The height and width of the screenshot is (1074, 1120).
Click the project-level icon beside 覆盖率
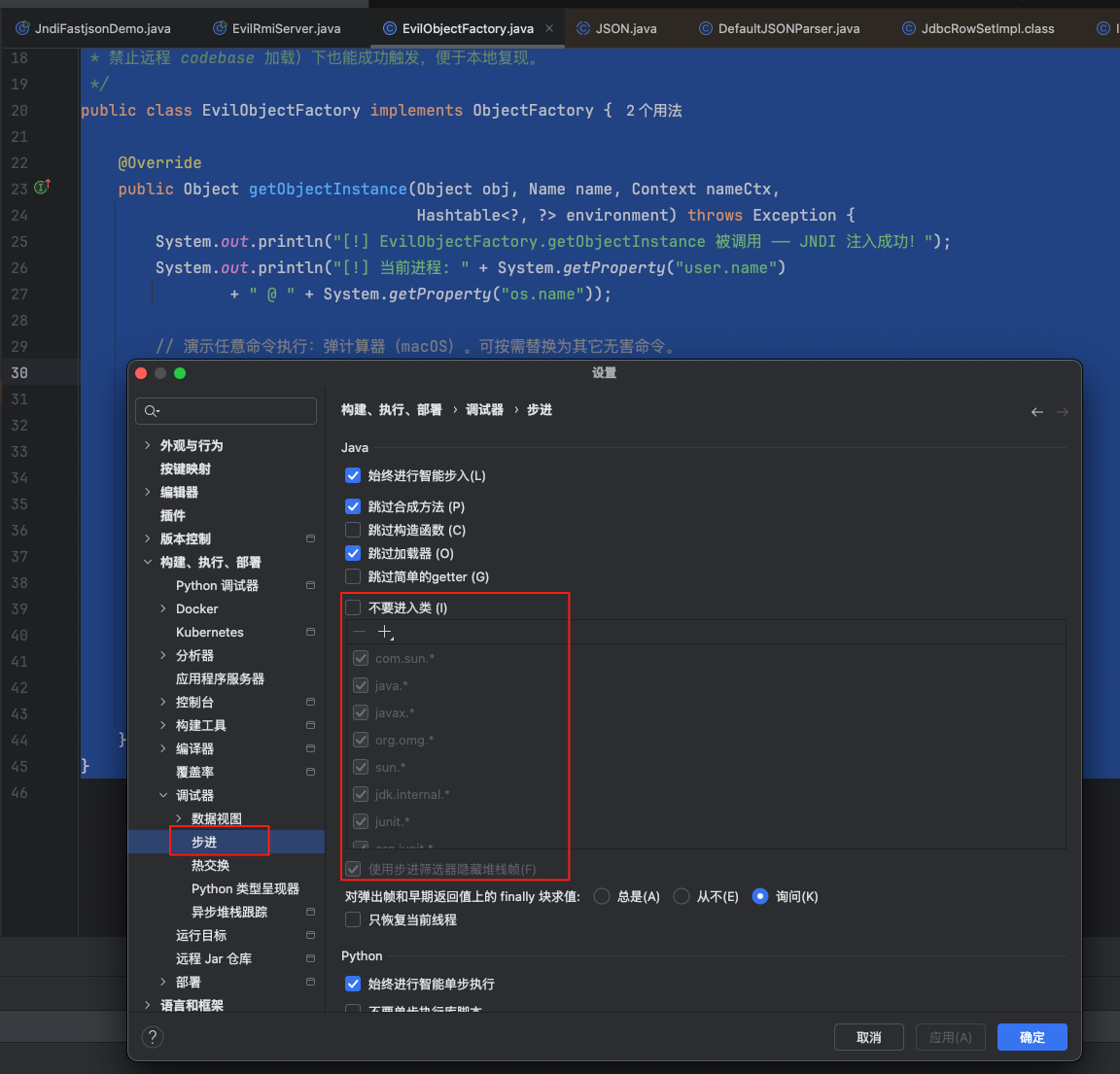[x=311, y=772]
